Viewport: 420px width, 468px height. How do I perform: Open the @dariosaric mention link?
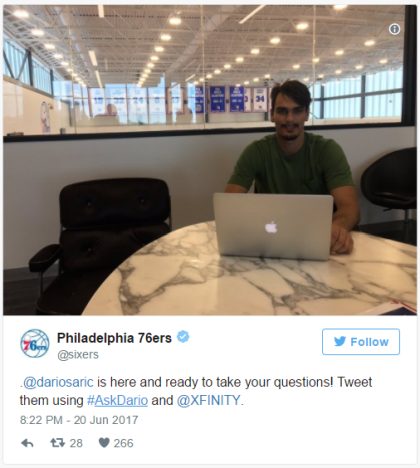(x=58, y=382)
